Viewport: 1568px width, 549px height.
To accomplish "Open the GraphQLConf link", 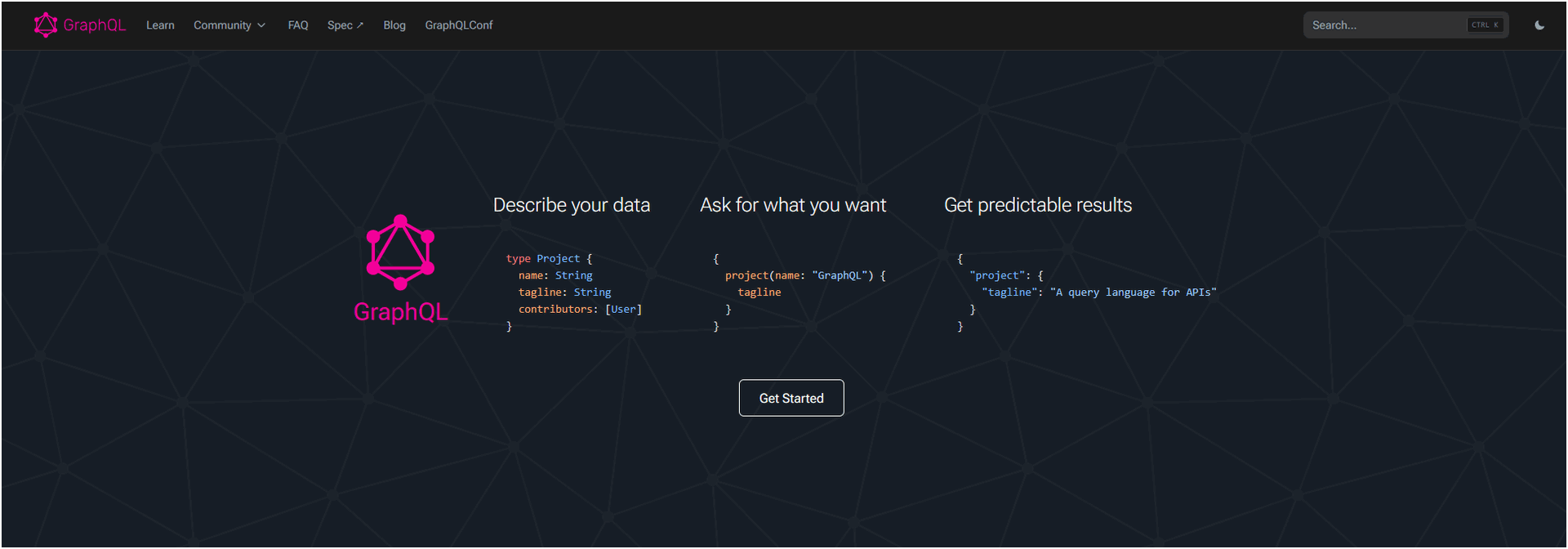I will (459, 25).
